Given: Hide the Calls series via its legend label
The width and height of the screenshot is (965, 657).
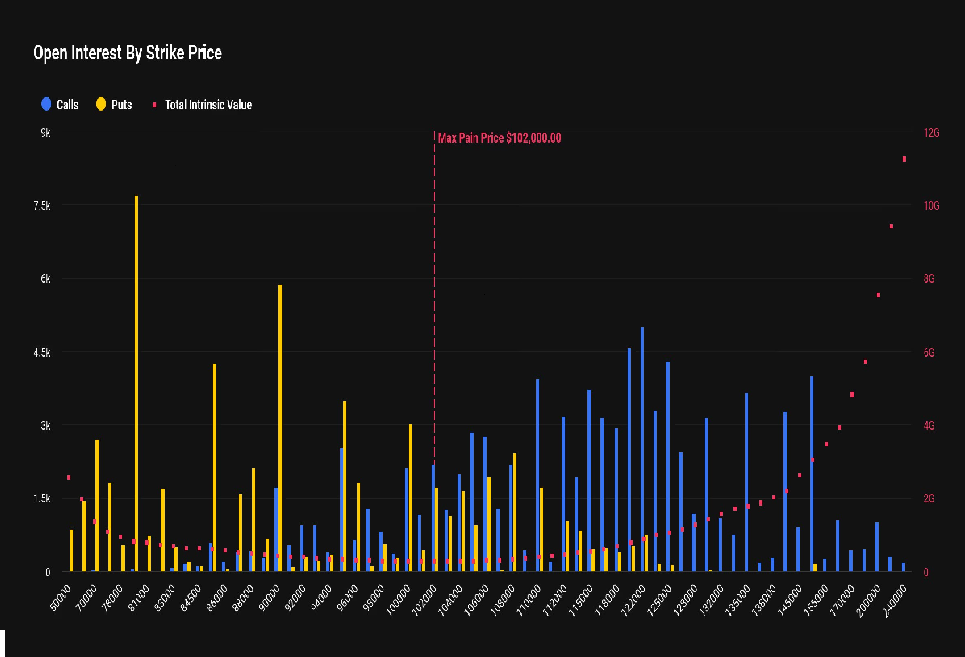Looking at the screenshot, I should [68, 104].
